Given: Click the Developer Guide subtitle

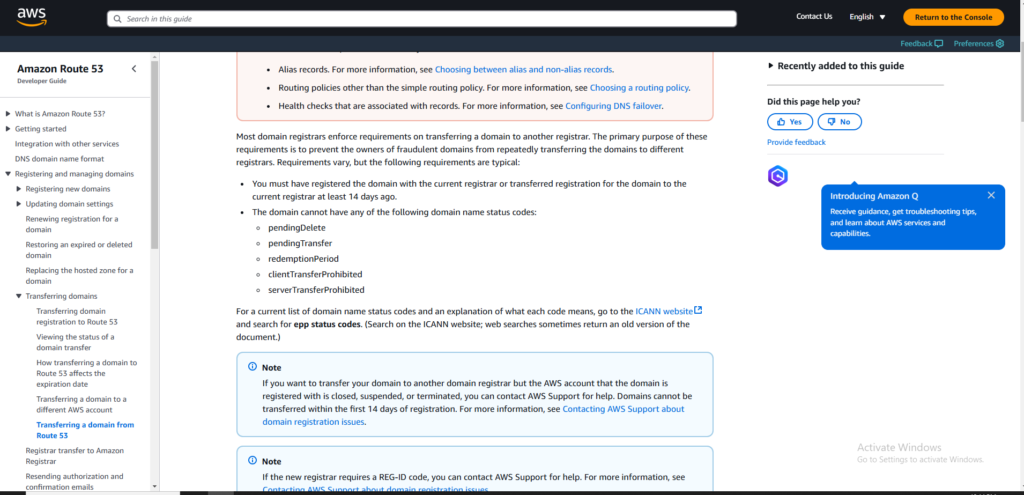Looking at the screenshot, I should tap(41, 81).
